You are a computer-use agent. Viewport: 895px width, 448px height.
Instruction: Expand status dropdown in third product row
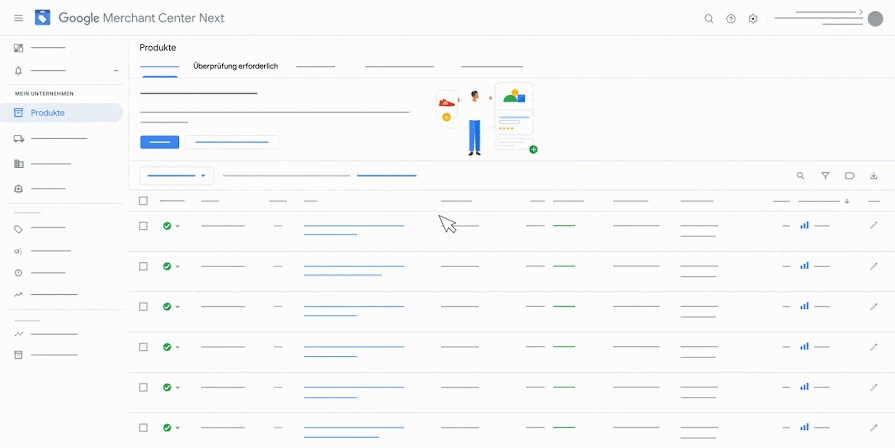[x=178, y=307]
